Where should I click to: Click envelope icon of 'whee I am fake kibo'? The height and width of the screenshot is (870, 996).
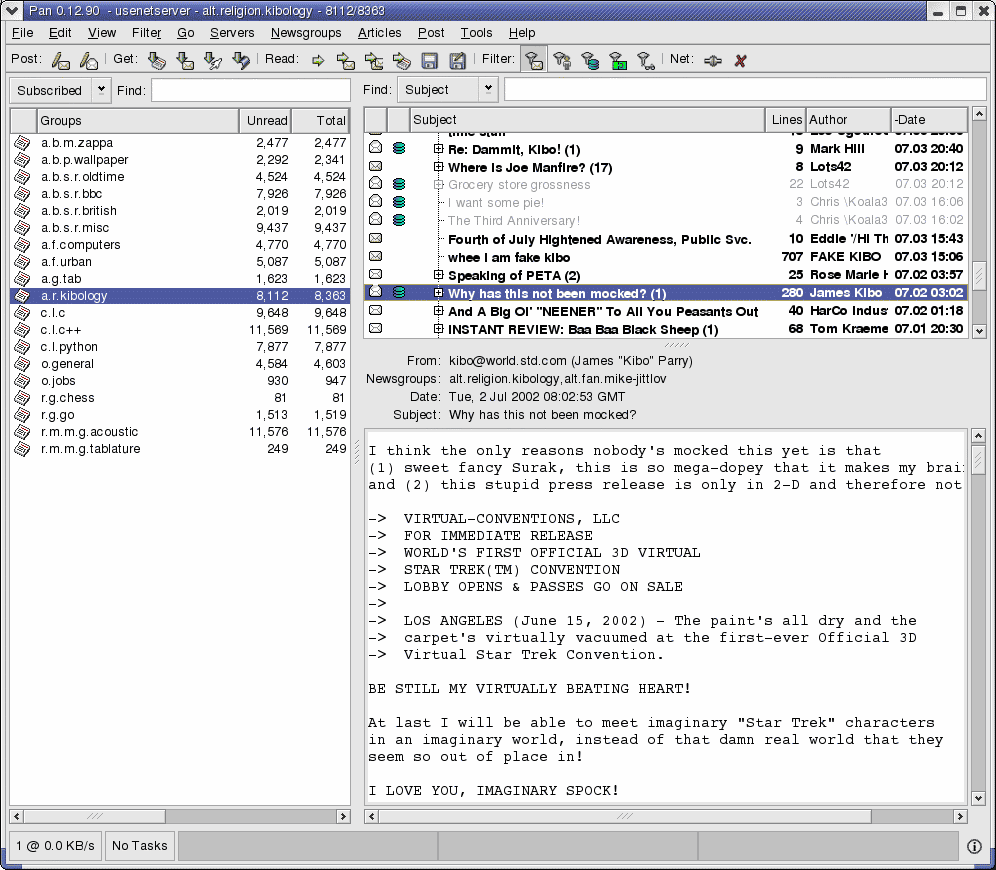376,256
